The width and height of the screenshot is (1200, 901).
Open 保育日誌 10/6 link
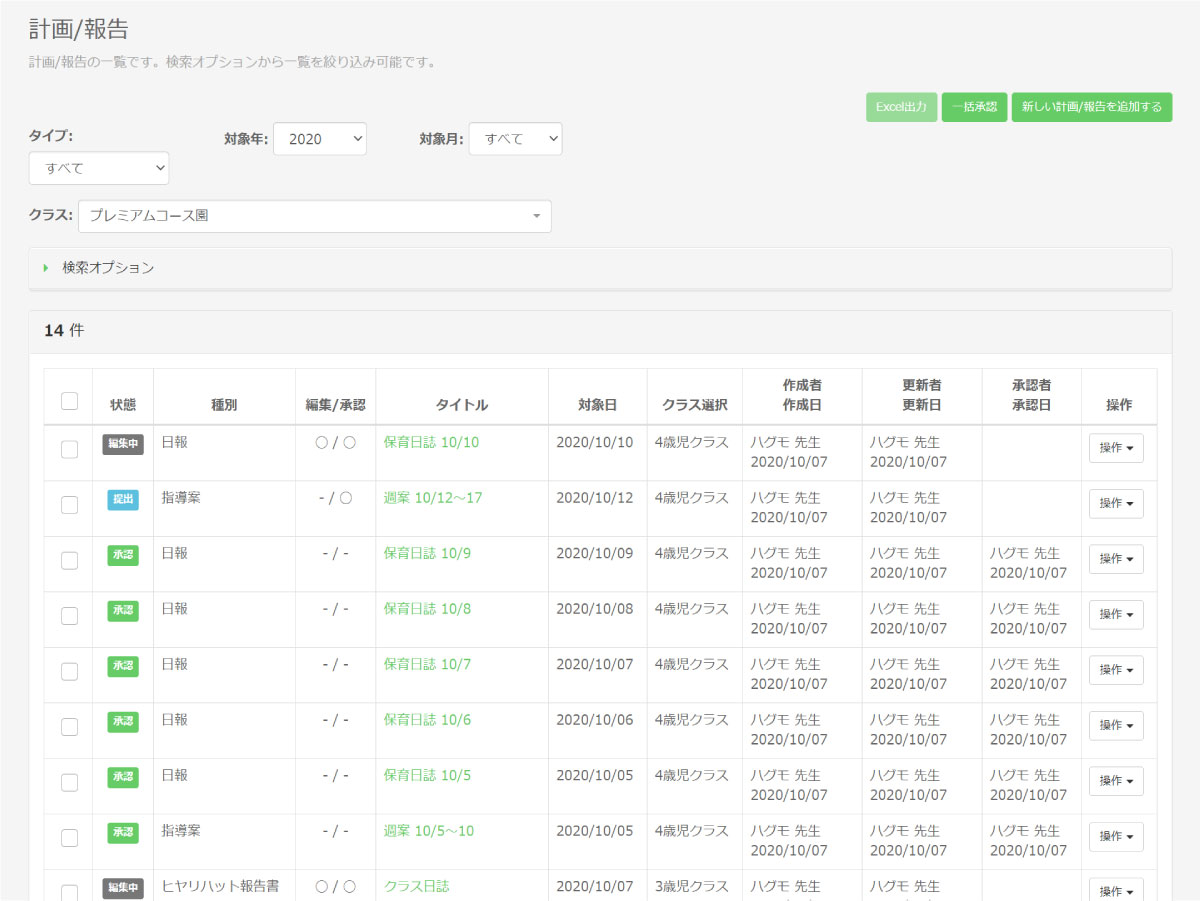pos(427,720)
